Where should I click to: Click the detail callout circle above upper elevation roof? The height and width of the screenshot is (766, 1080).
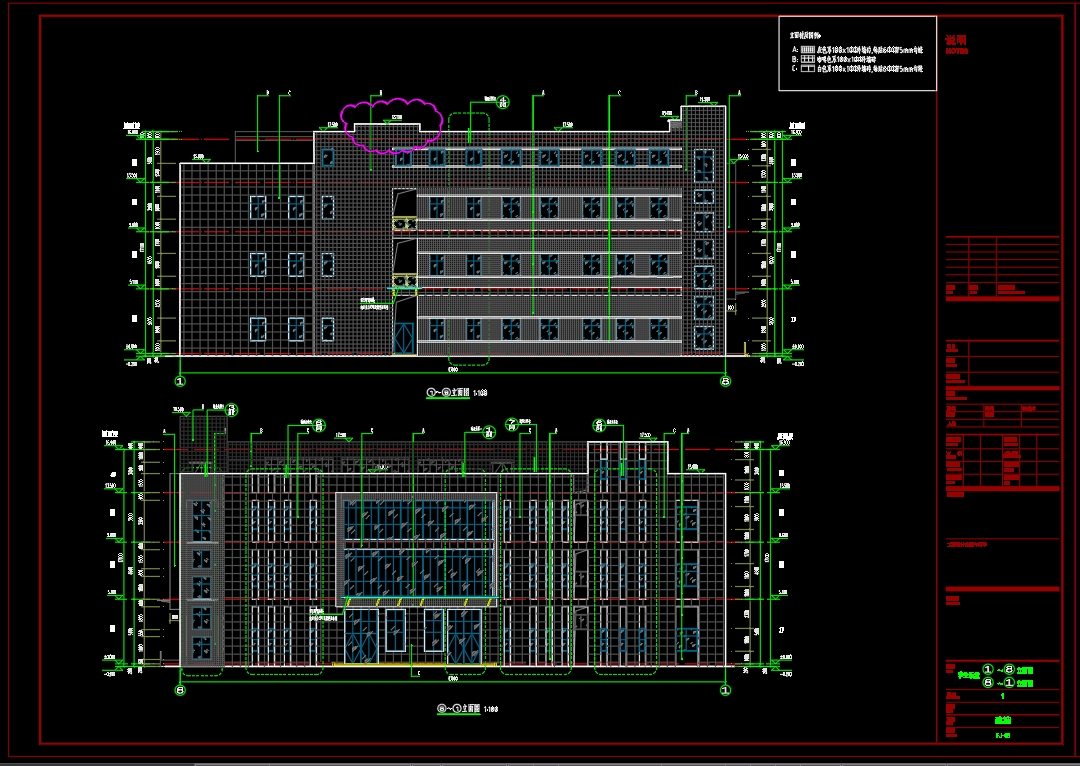(x=504, y=102)
